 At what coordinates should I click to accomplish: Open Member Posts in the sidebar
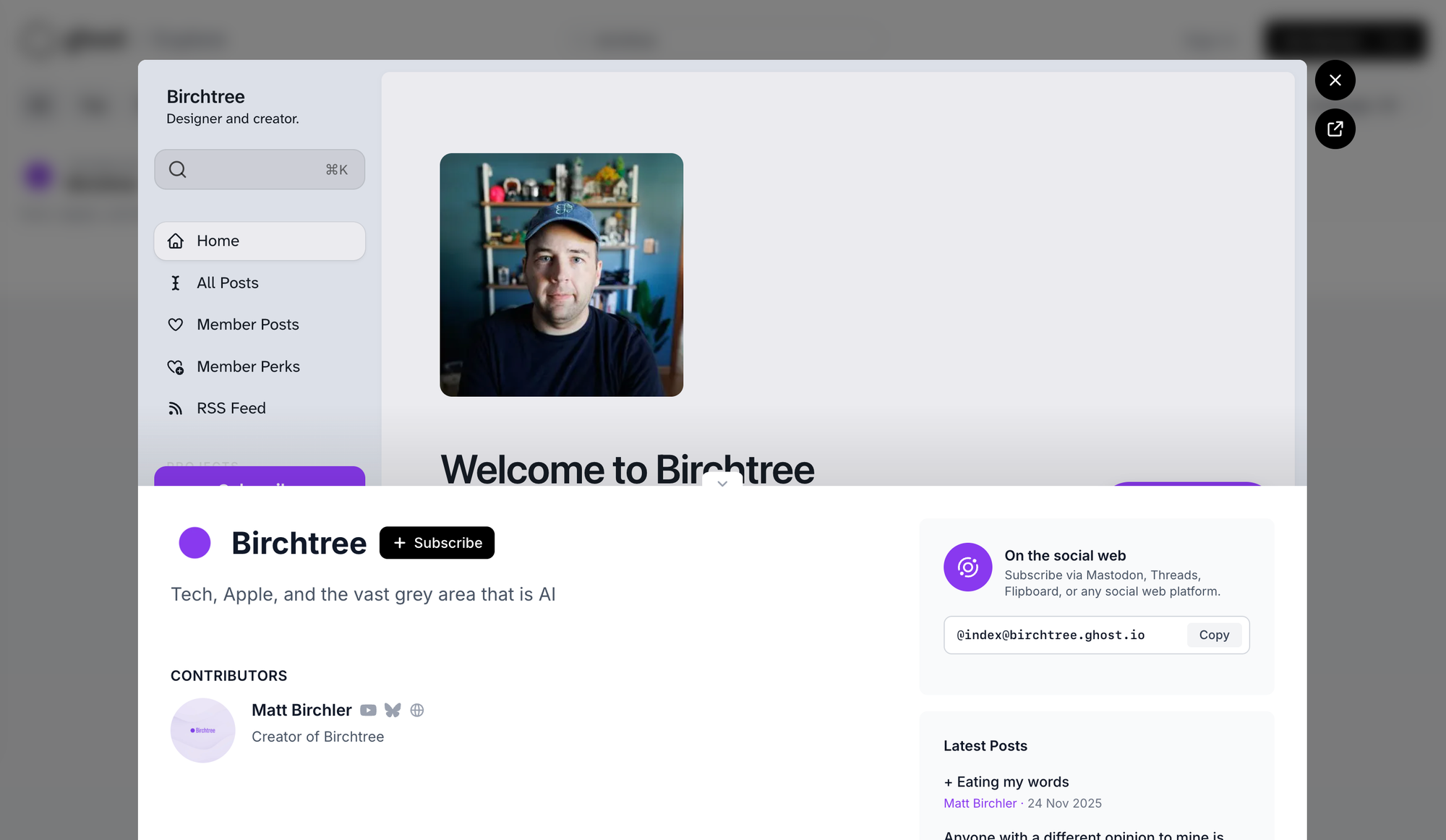tap(247, 325)
